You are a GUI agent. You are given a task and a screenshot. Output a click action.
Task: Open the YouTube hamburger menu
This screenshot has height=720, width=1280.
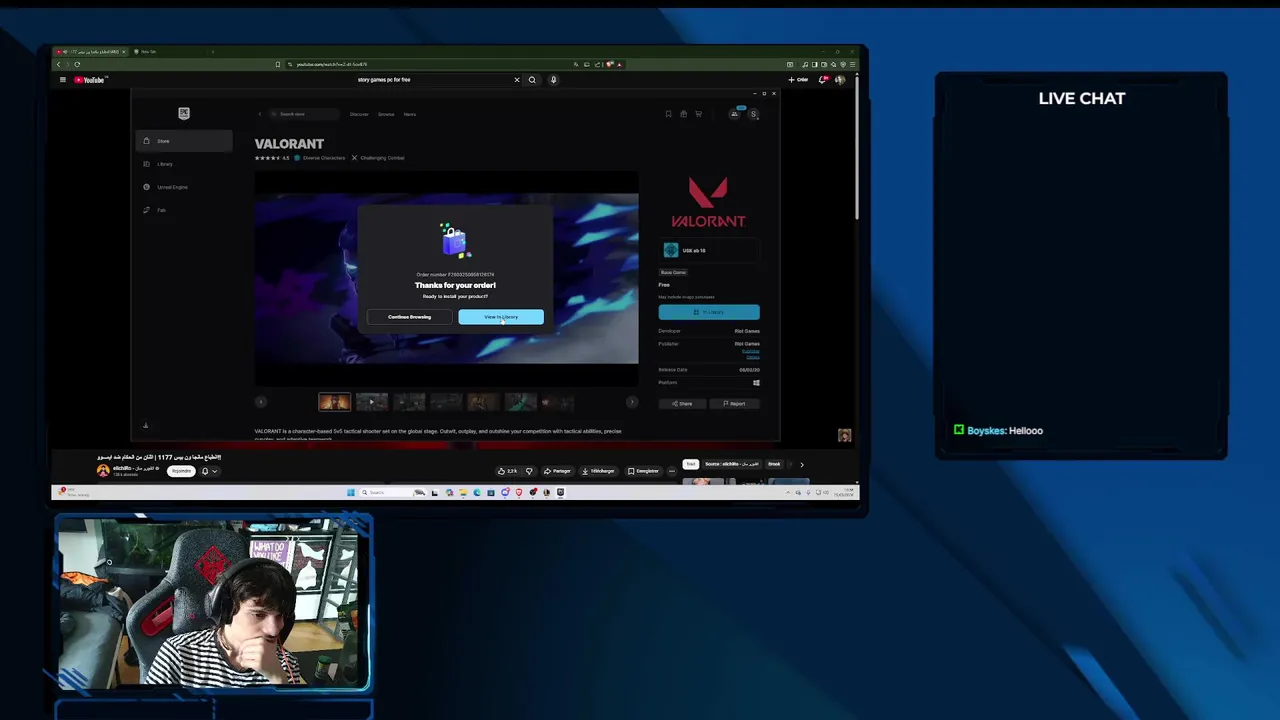(62, 80)
